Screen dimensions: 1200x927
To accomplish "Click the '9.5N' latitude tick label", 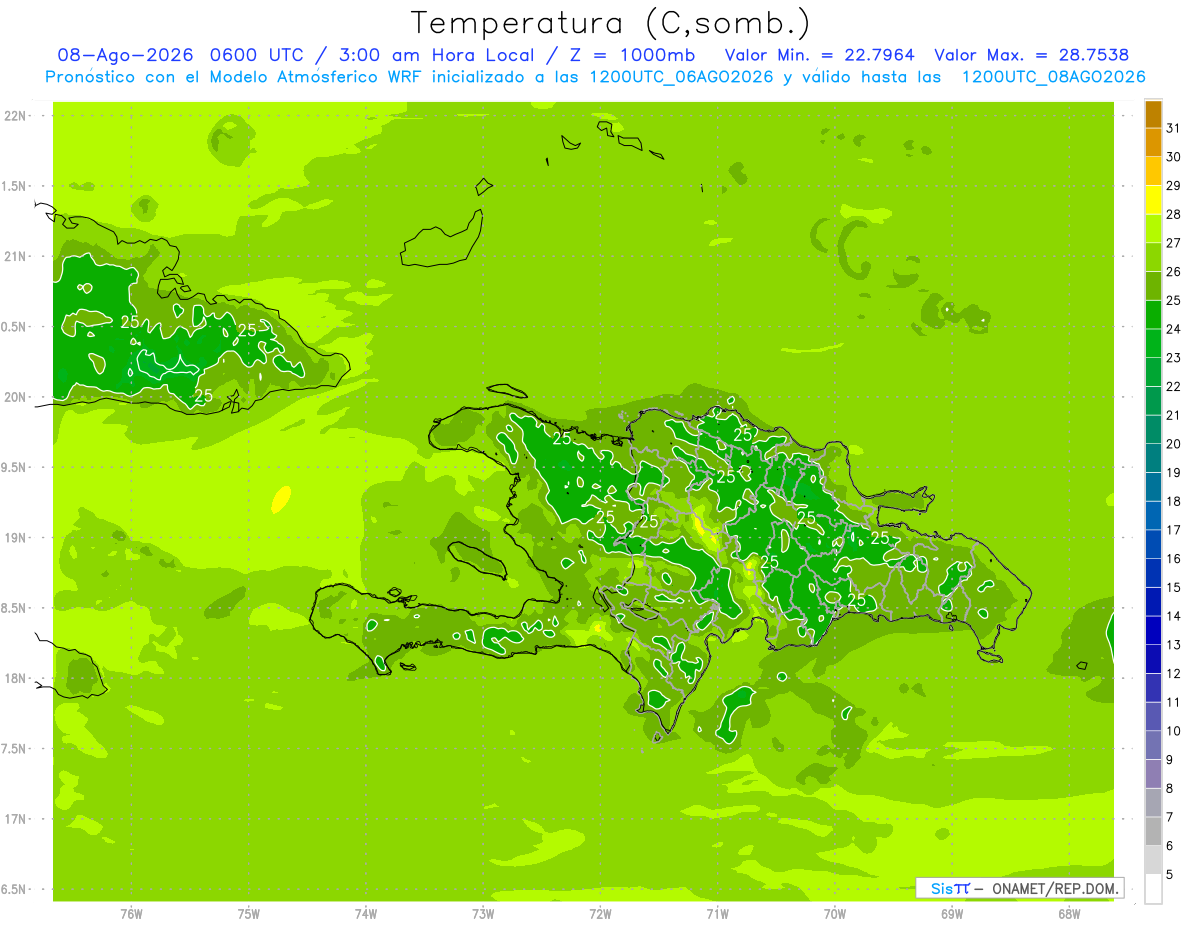I will pyautogui.click(x=14, y=467).
